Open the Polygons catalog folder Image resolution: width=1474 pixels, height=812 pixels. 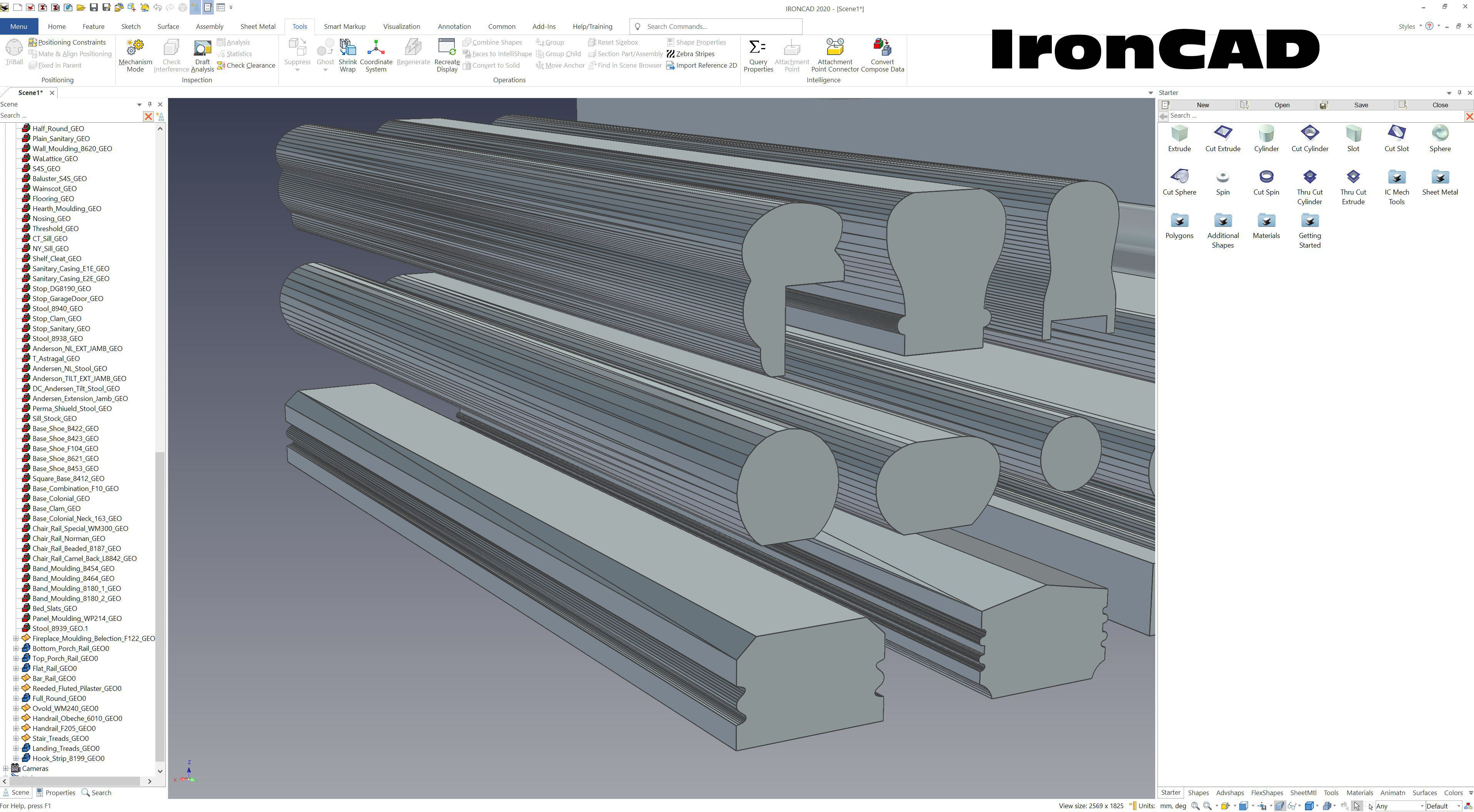click(1179, 226)
